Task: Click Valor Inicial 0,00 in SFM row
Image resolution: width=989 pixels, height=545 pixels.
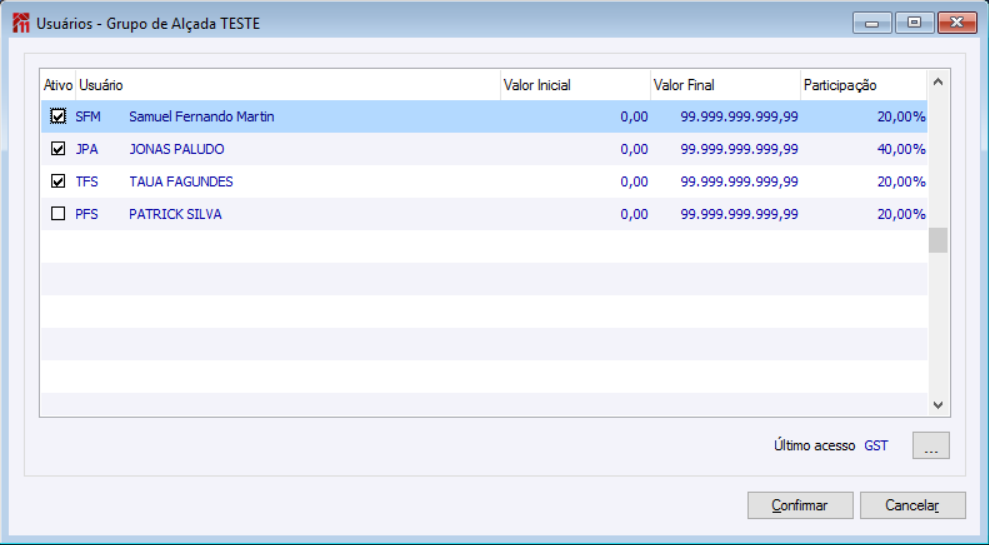Action: [x=634, y=117]
